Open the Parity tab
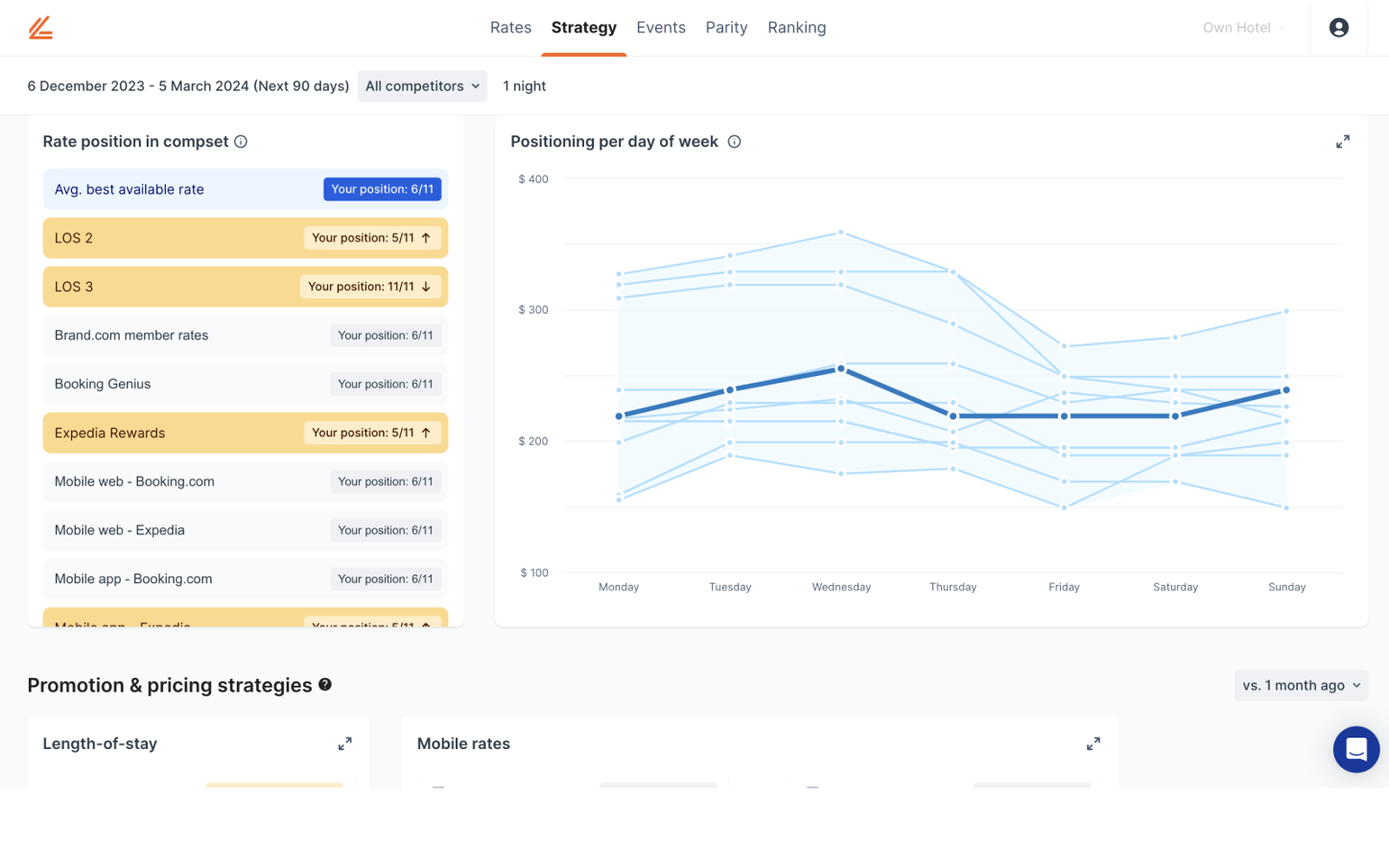The height and width of the screenshot is (868, 1389). pos(726,28)
